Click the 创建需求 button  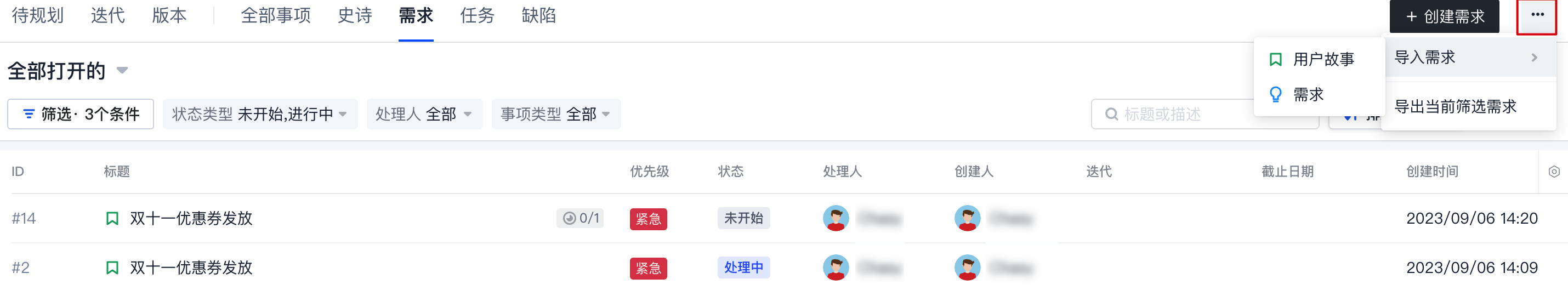coord(1445,16)
